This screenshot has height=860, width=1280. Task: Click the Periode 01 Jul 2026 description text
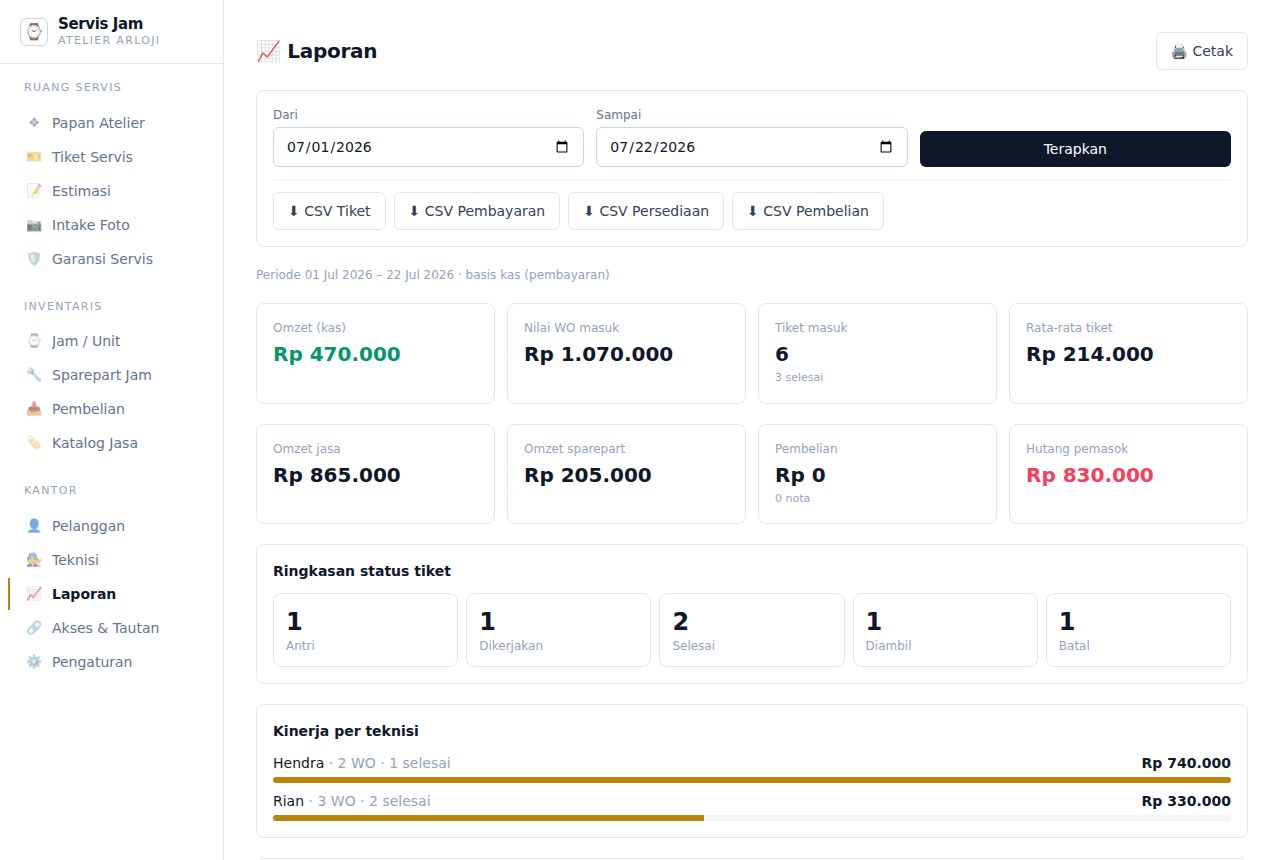pos(433,274)
